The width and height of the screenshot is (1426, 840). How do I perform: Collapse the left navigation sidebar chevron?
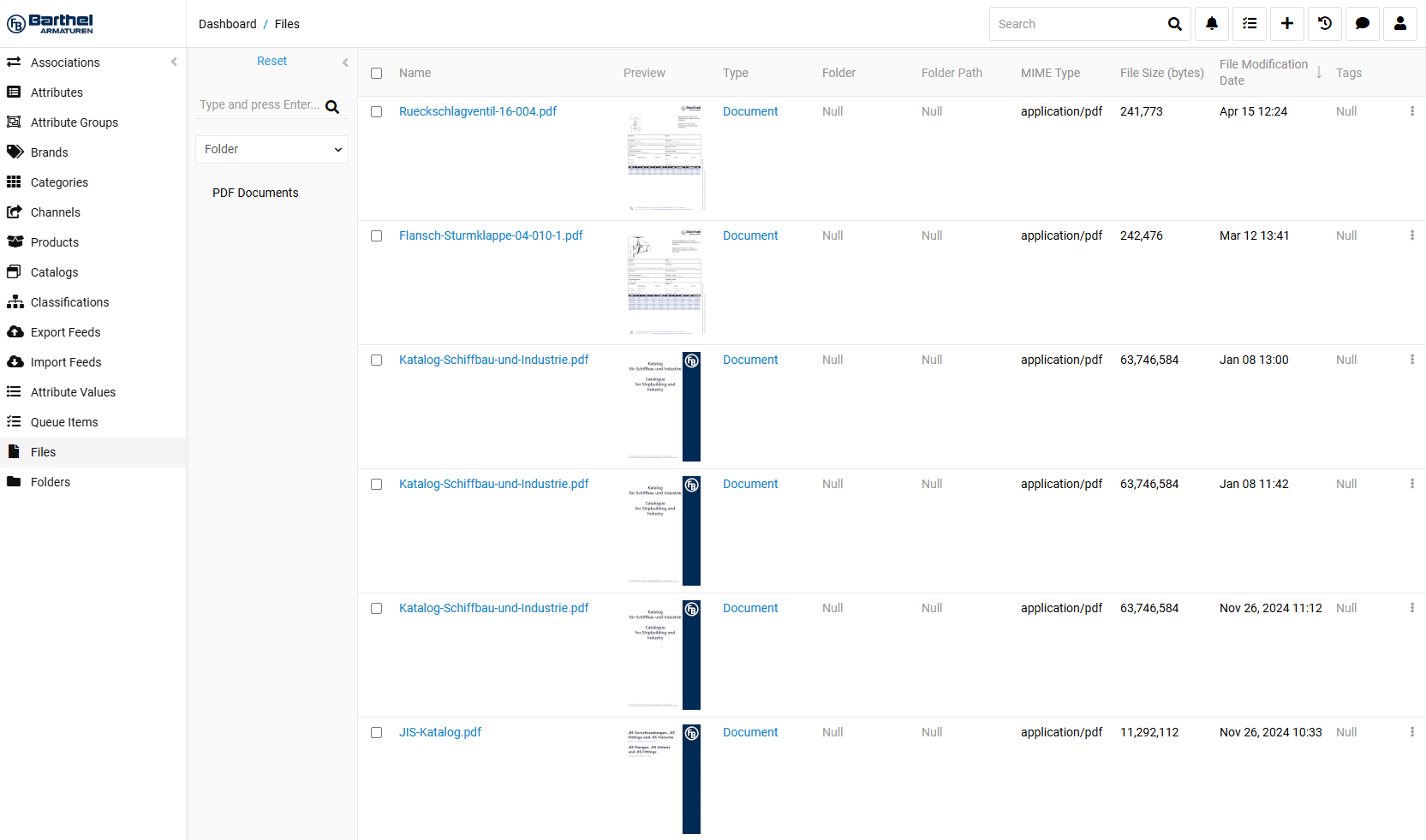[x=174, y=62]
